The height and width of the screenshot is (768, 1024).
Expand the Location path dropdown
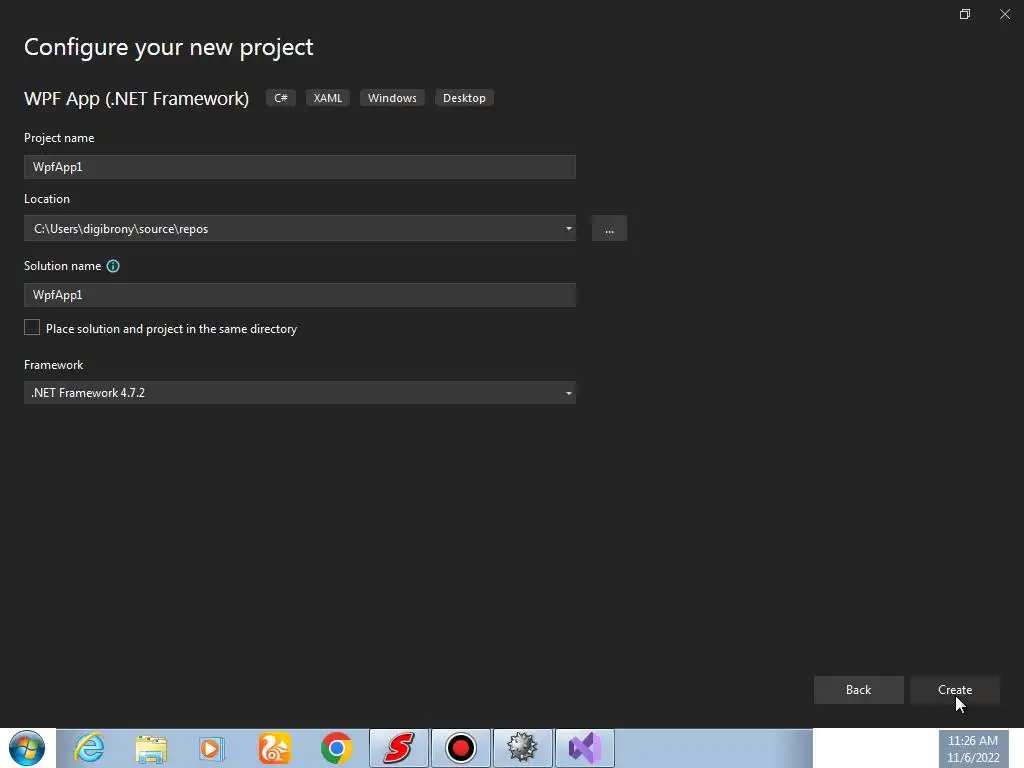pos(568,229)
